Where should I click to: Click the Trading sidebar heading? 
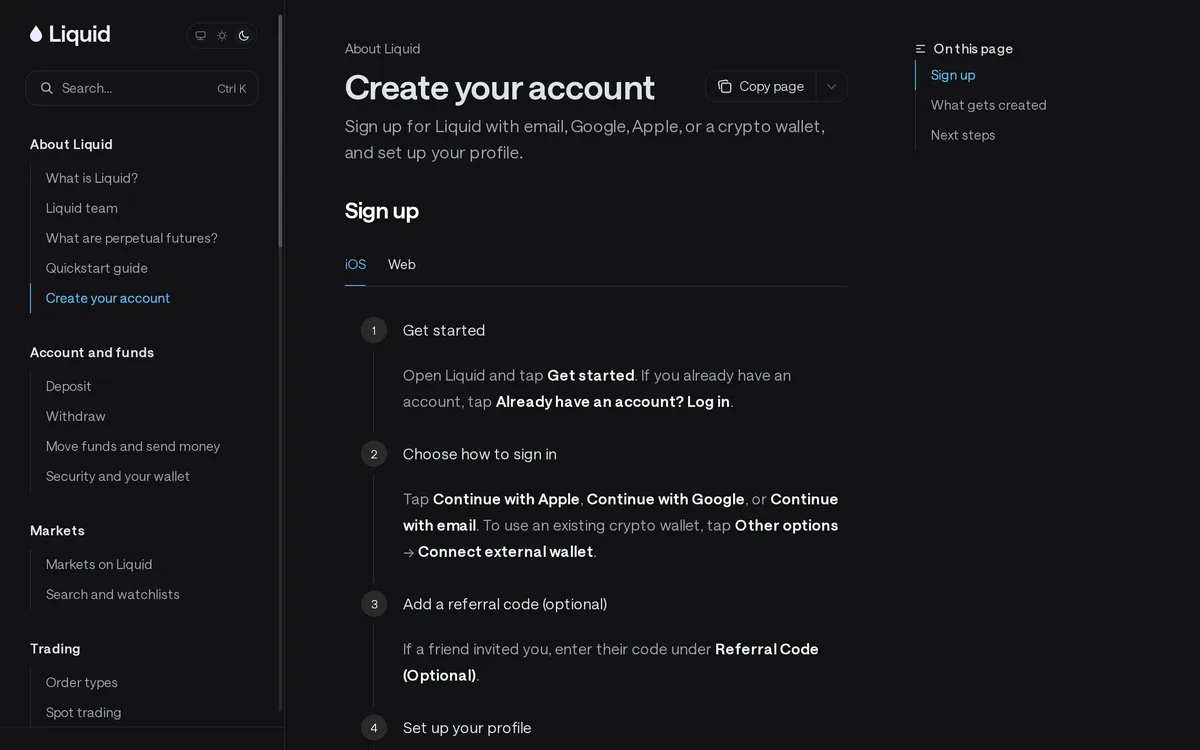[55, 648]
